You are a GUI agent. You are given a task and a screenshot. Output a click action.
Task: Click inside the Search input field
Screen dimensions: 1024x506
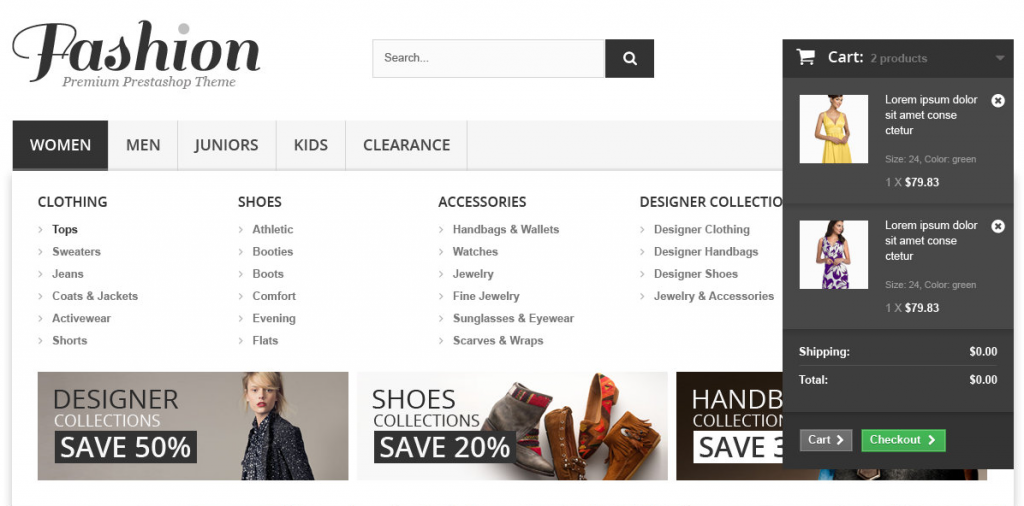488,58
